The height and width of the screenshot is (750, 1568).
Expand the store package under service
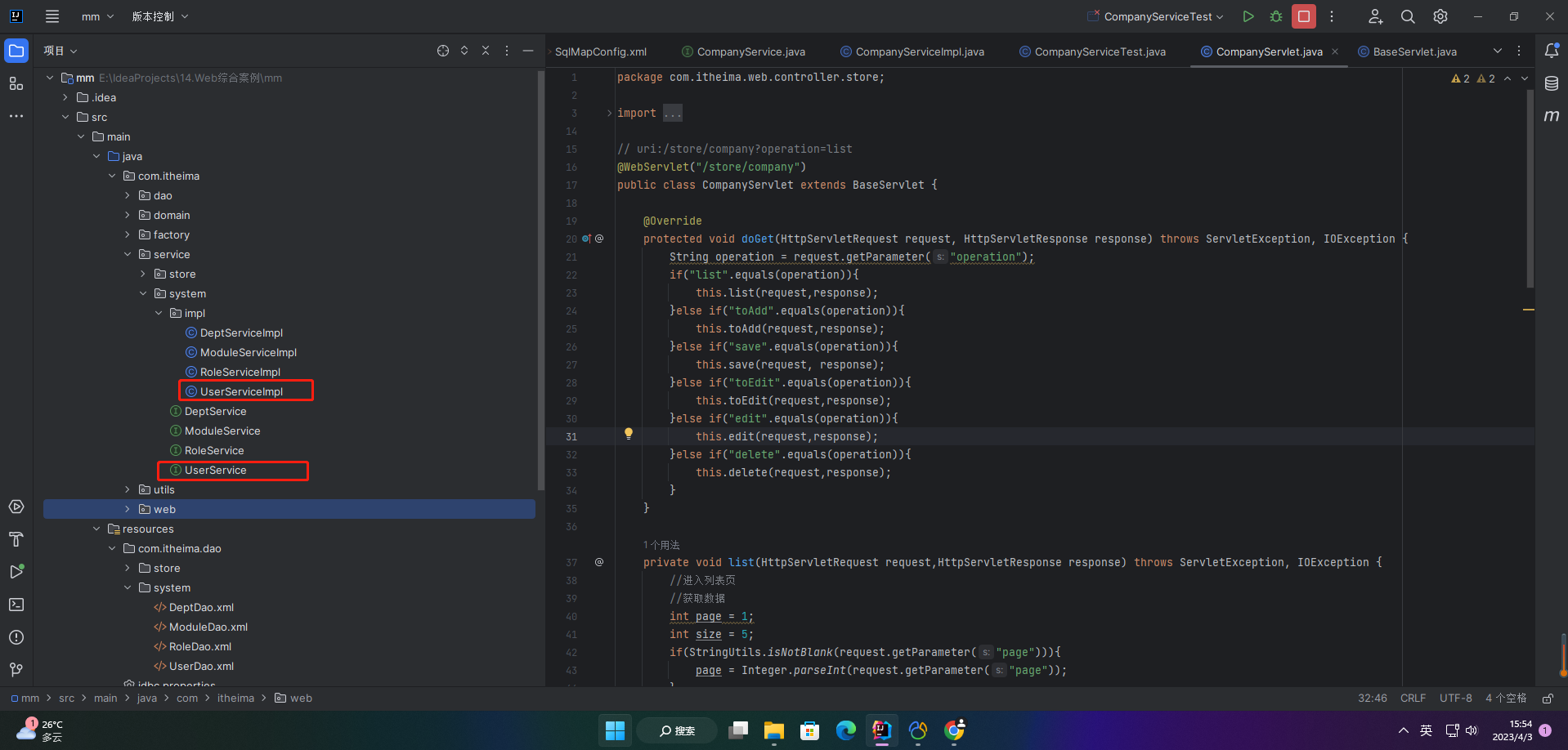click(143, 274)
